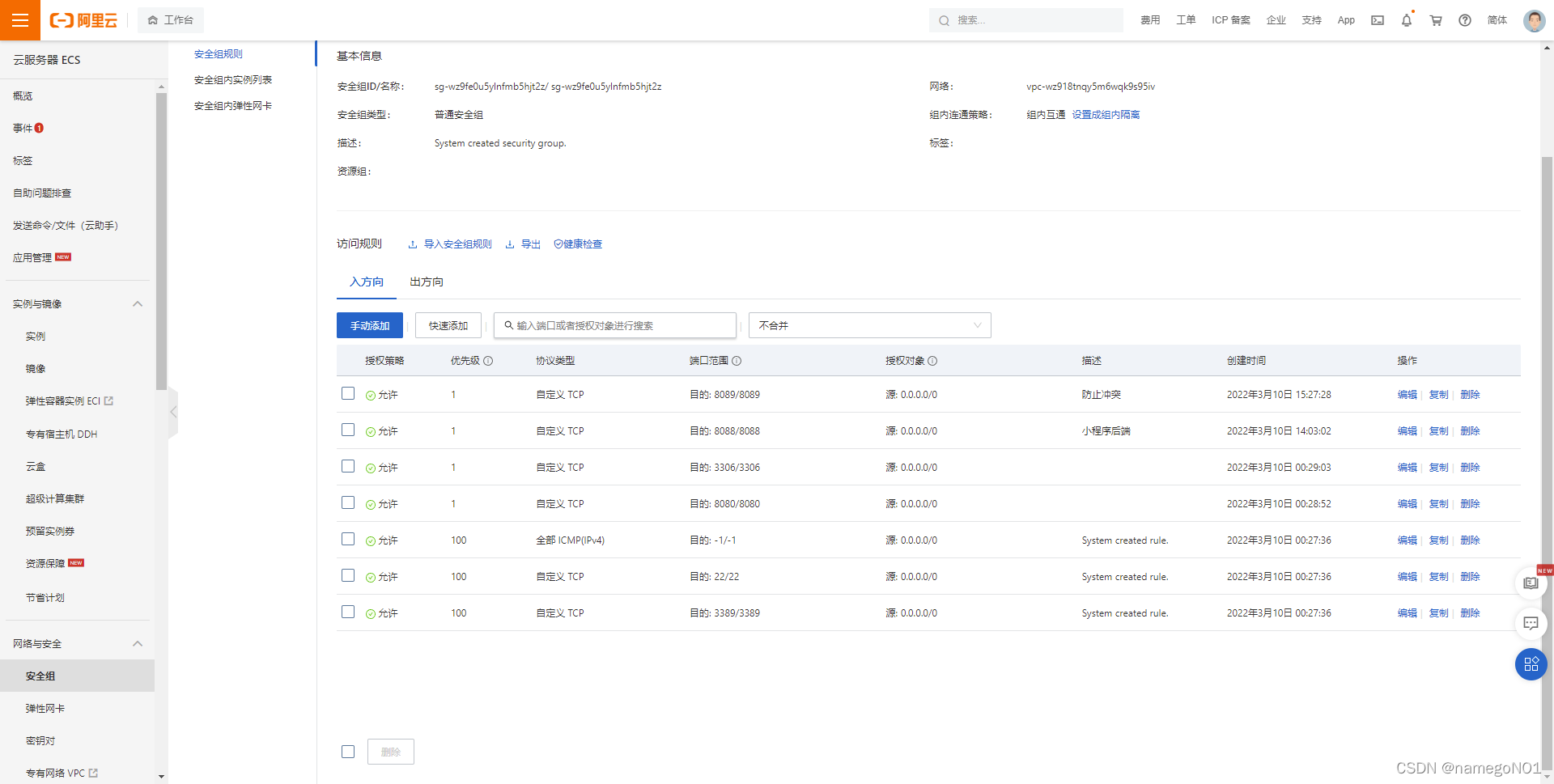Click priority column info icon

[x=488, y=361]
